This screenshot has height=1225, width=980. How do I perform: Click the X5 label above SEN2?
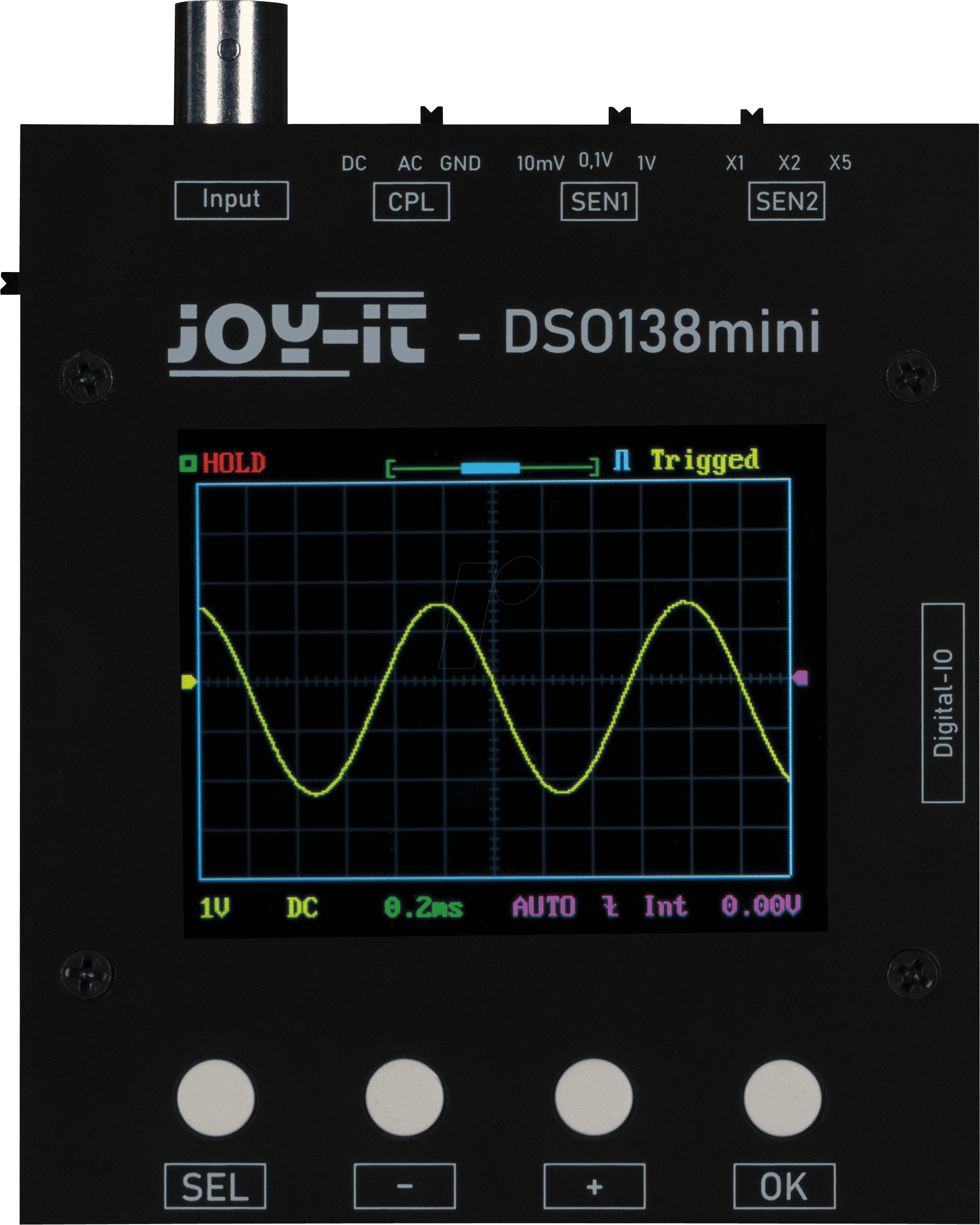tap(840, 163)
